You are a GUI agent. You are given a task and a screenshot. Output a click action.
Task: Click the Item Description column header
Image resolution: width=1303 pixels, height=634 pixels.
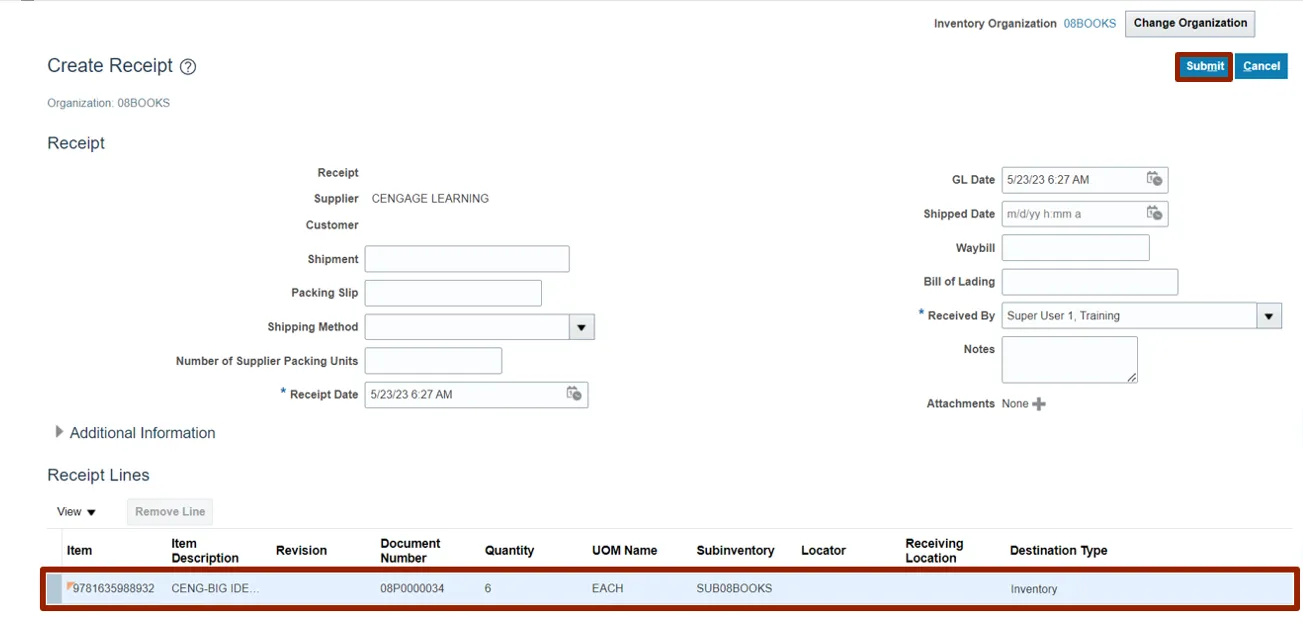205,551
